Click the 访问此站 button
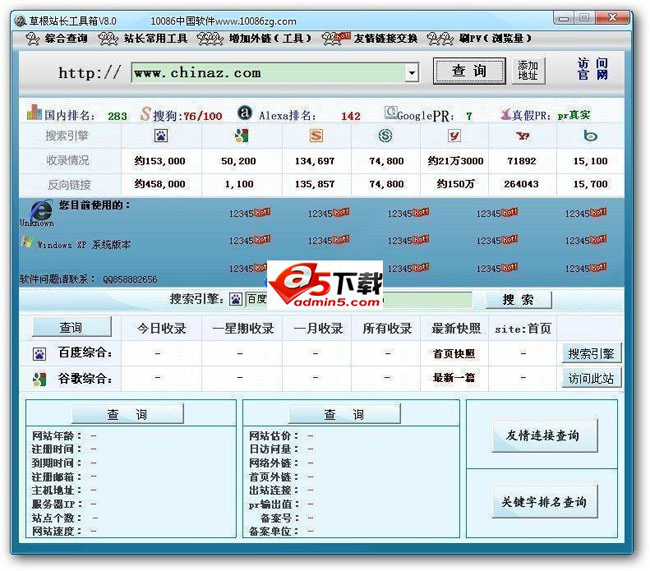 pyautogui.click(x=591, y=378)
